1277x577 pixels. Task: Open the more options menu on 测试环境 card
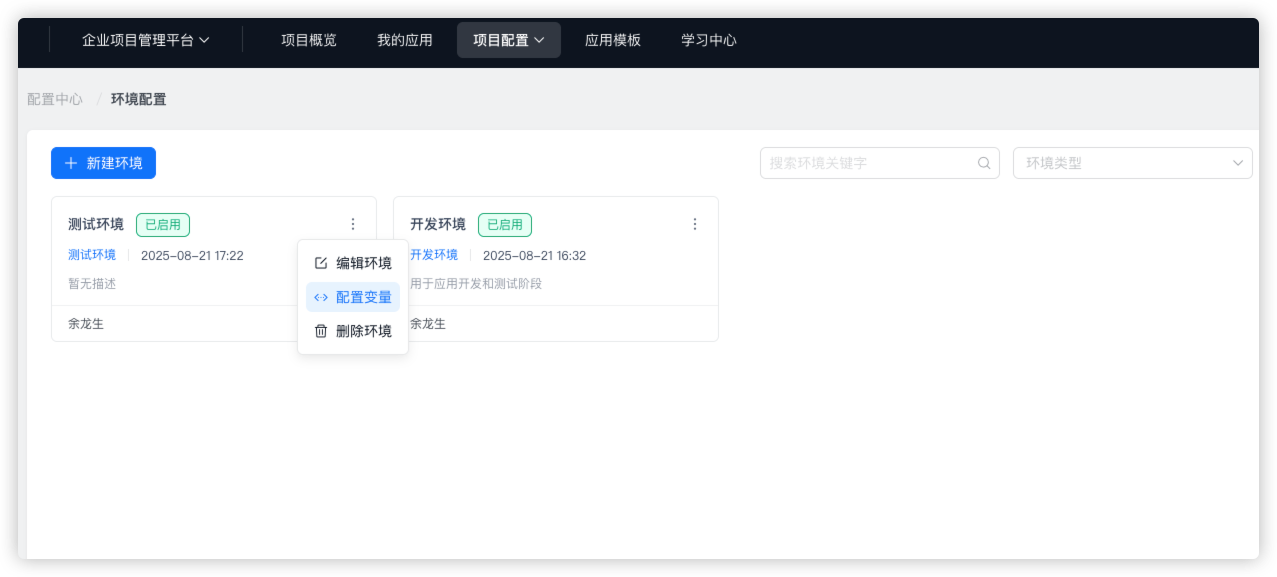(x=353, y=224)
